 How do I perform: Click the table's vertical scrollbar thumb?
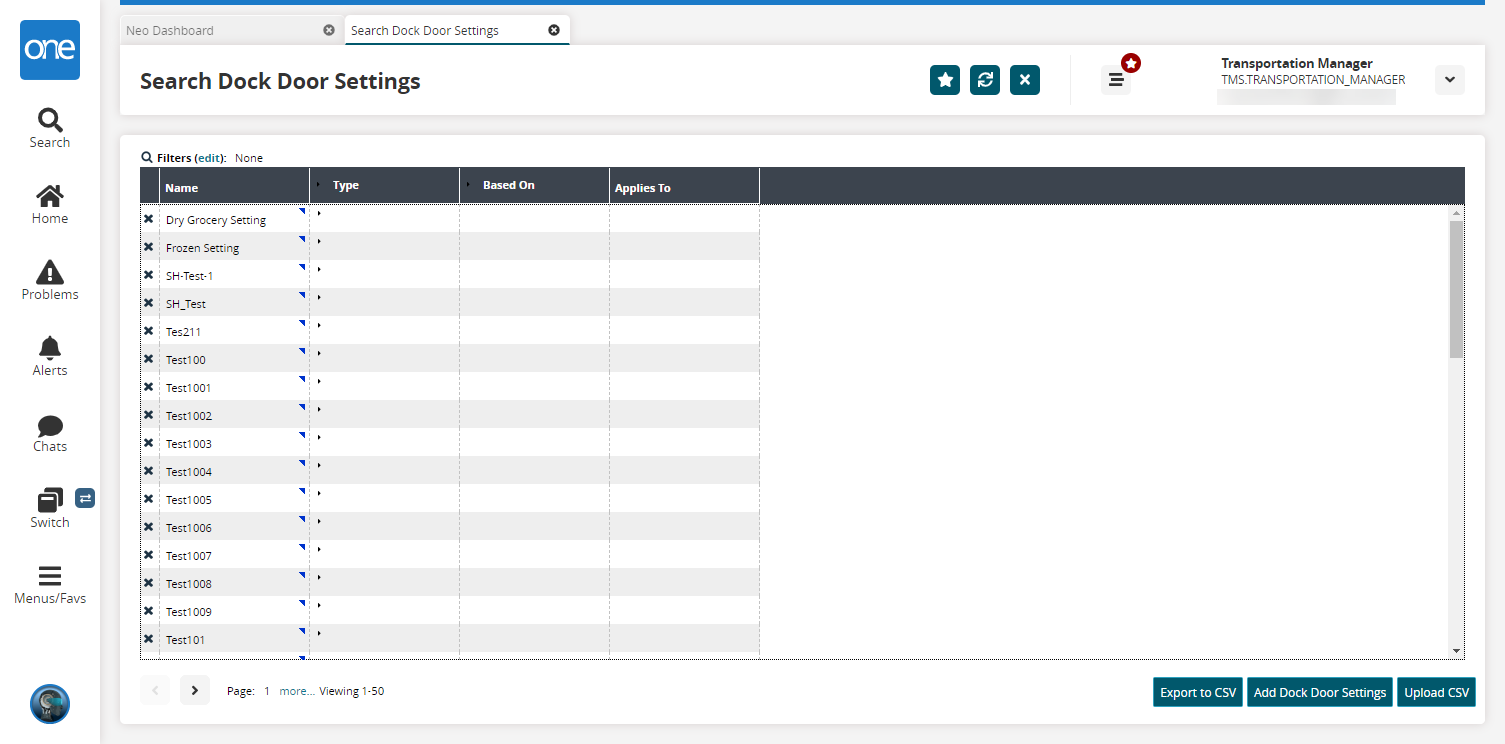pos(1456,288)
